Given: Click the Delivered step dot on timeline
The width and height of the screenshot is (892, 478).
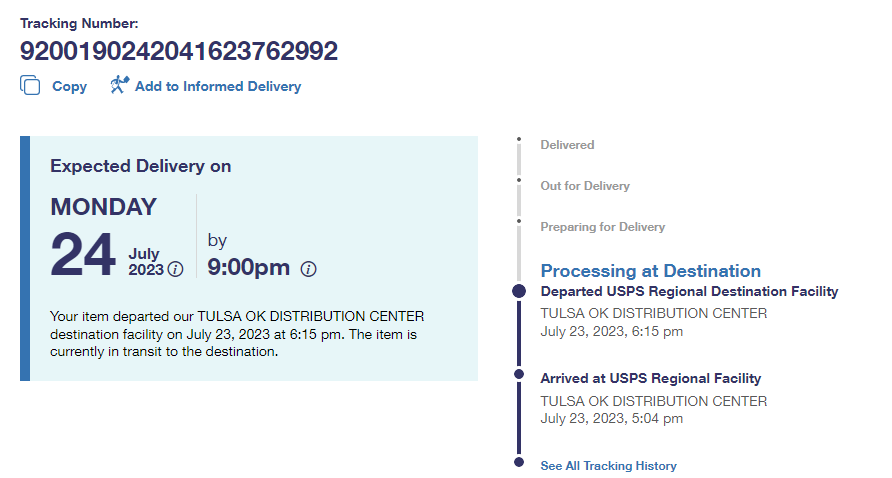Looking at the screenshot, I should (518, 140).
